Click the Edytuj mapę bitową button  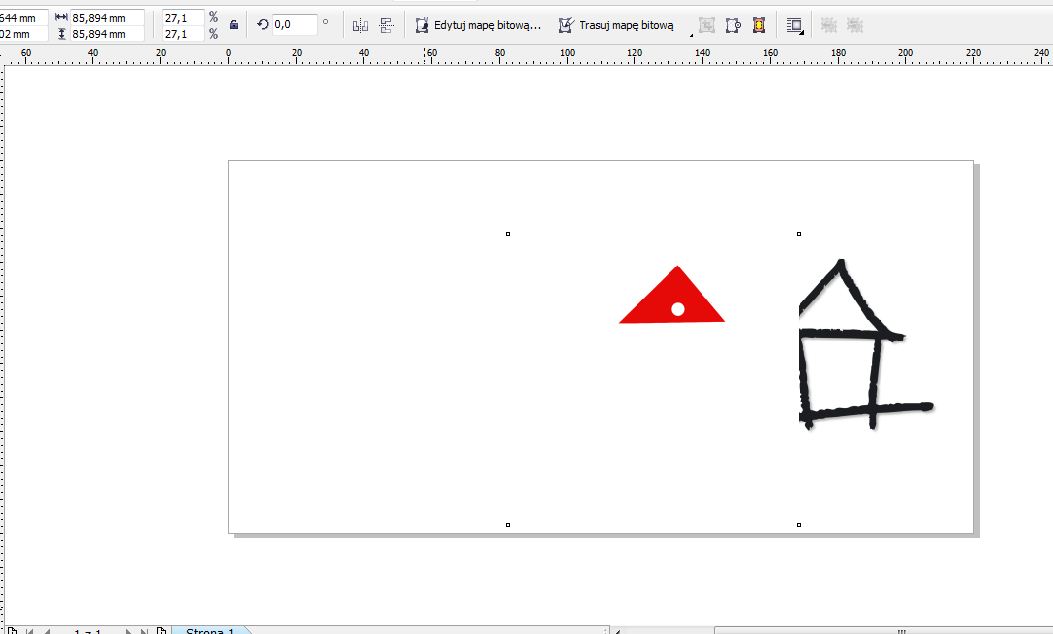pos(478,25)
